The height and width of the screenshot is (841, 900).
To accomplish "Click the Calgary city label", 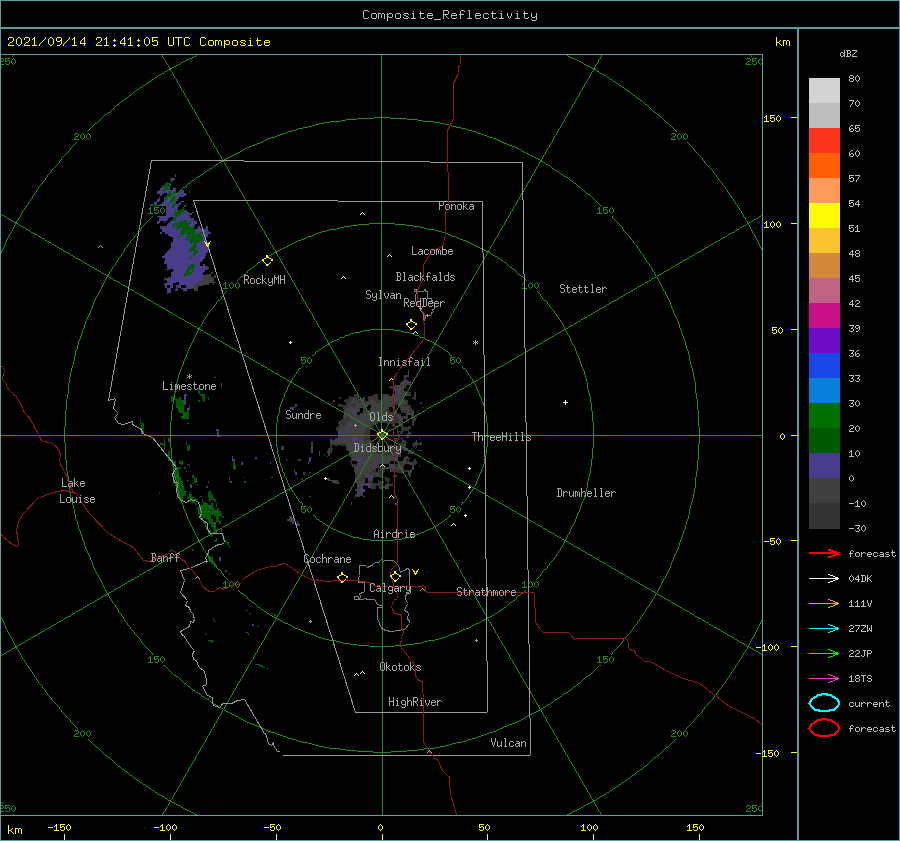I will coord(390,588).
